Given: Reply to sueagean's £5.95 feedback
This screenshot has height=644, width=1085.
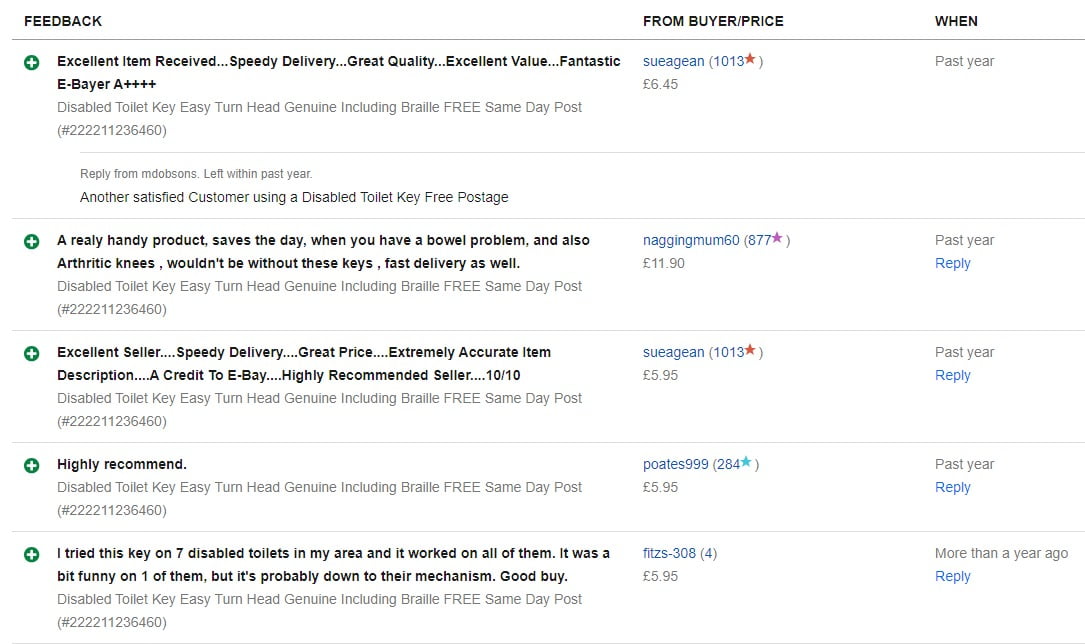Looking at the screenshot, I should click(x=952, y=376).
